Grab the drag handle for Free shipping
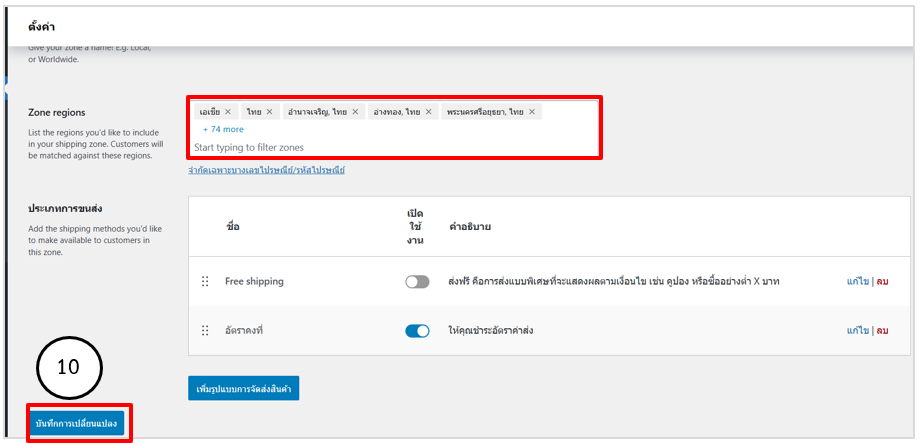Screen dimensions: 924x444 [x=205, y=282]
